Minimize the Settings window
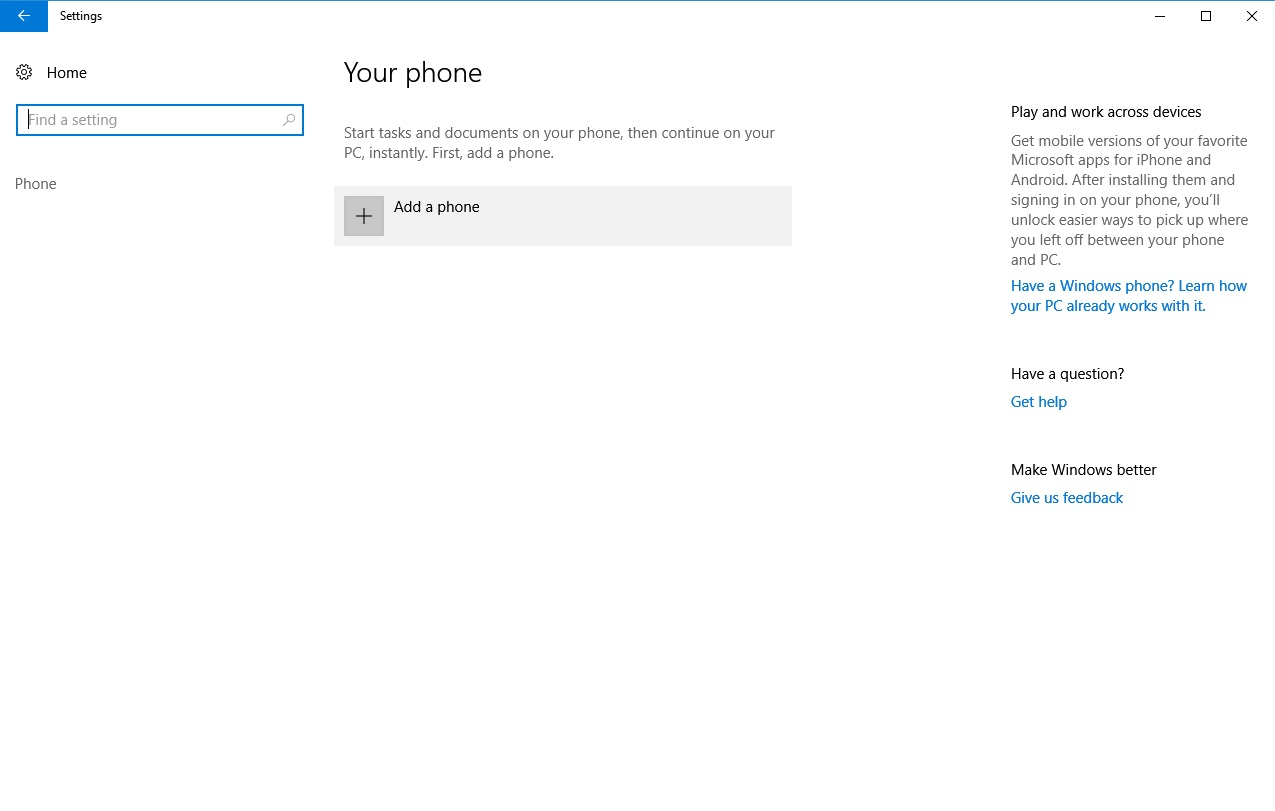Image resolution: width=1275 pixels, height=811 pixels. pos(1160,16)
